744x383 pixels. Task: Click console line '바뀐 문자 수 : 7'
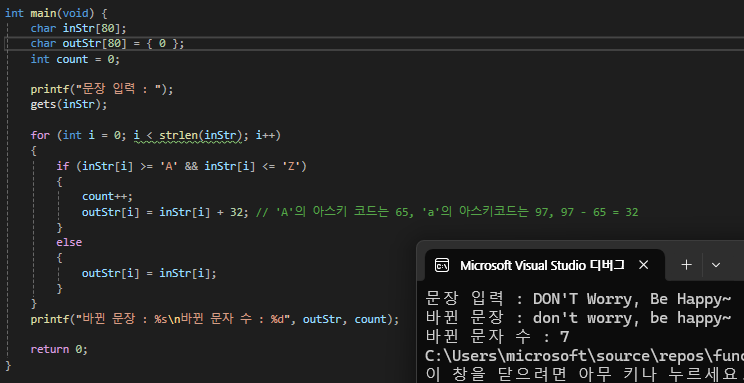[x=497, y=337]
